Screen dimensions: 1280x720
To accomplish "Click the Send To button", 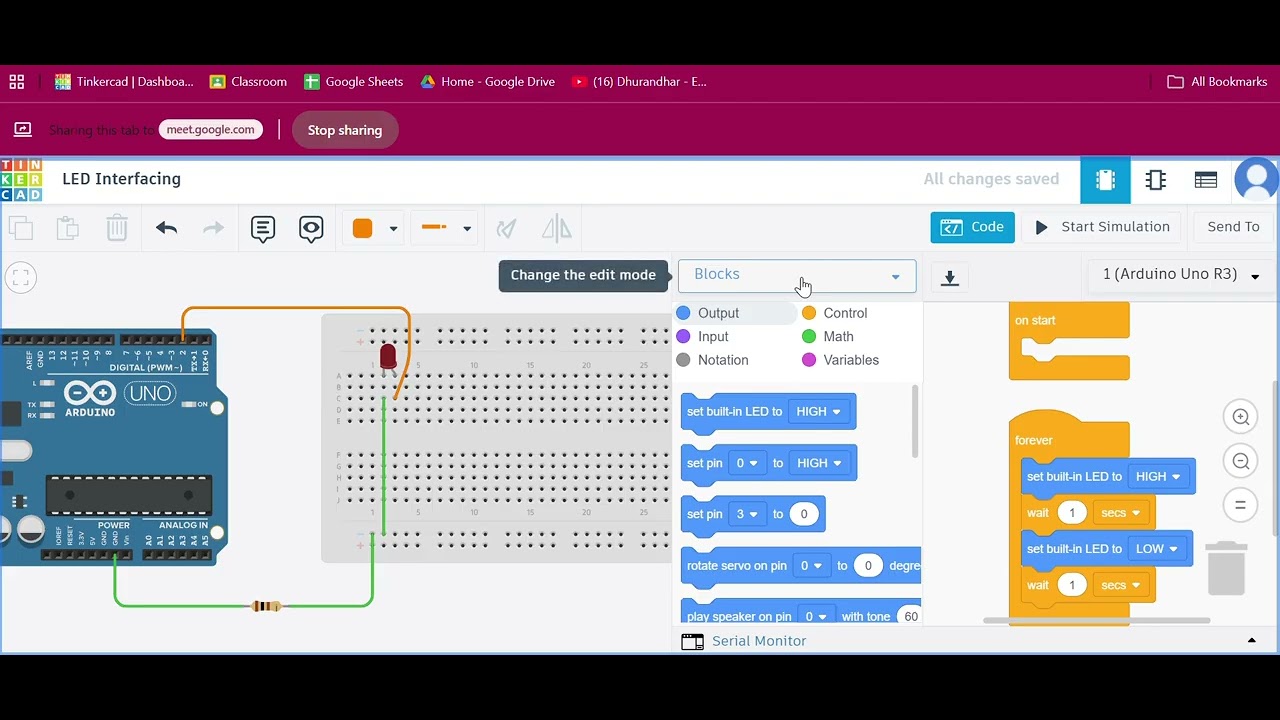I will tap(1233, 227).
